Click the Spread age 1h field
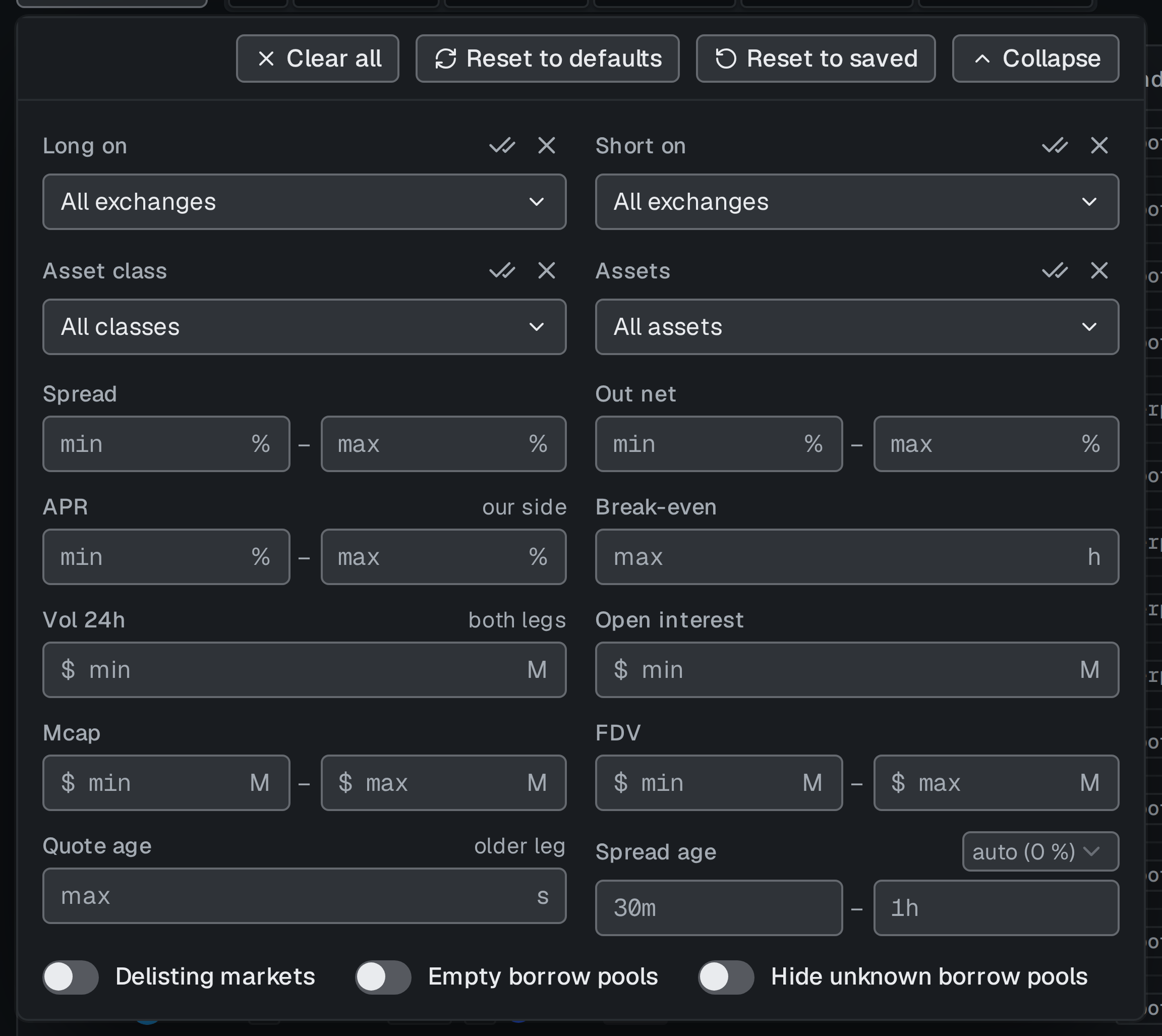Image resolution: width=1162 pixels, height=1036 pixels. click(996, 908)
